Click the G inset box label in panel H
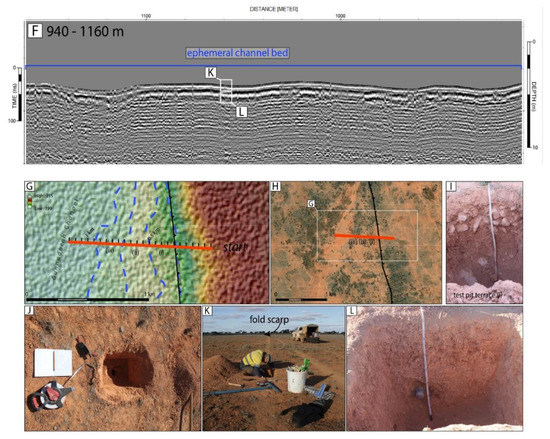The image size is (550, 439). coord(311,203)
